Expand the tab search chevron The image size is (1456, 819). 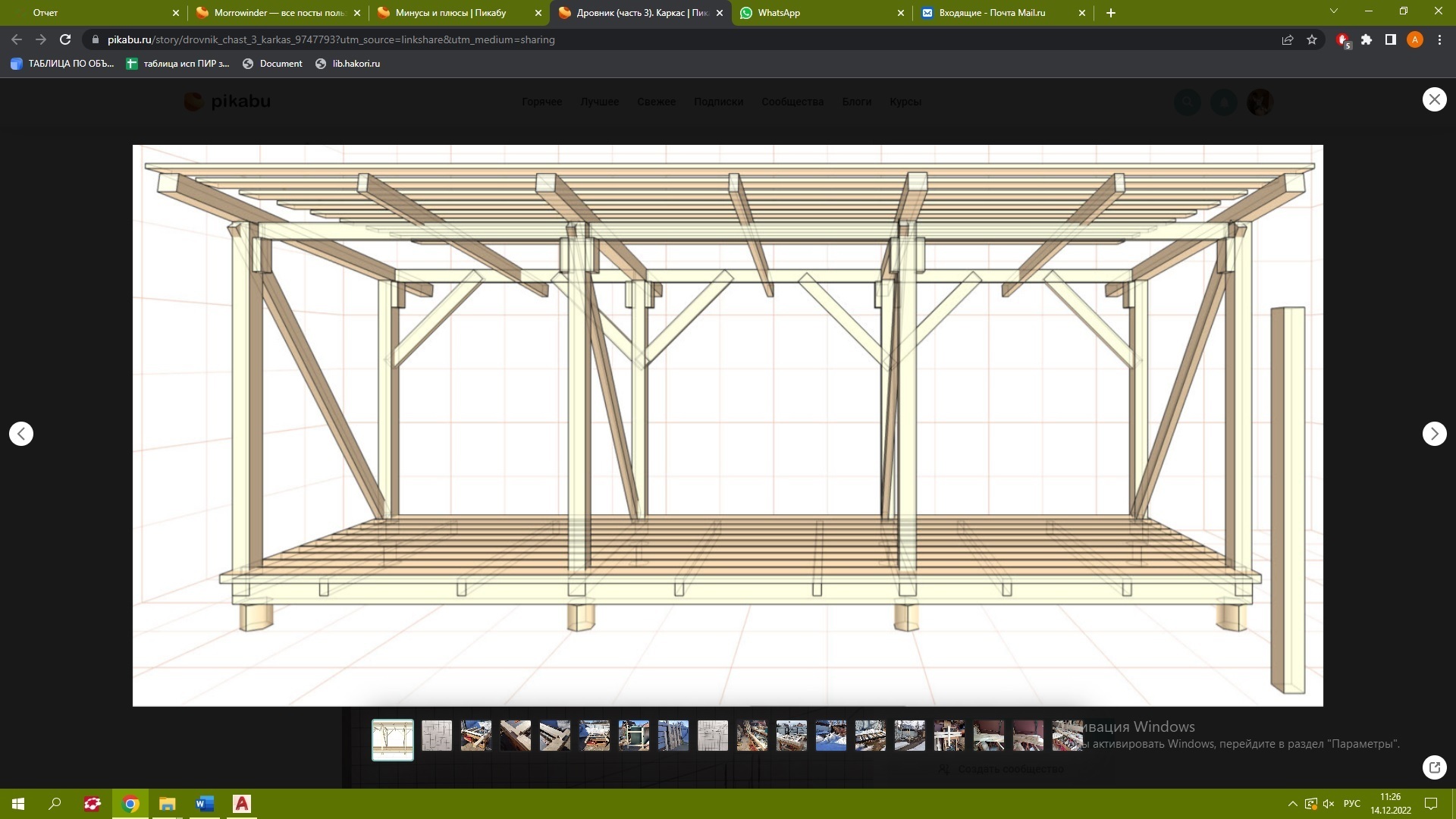point(1333,11)
